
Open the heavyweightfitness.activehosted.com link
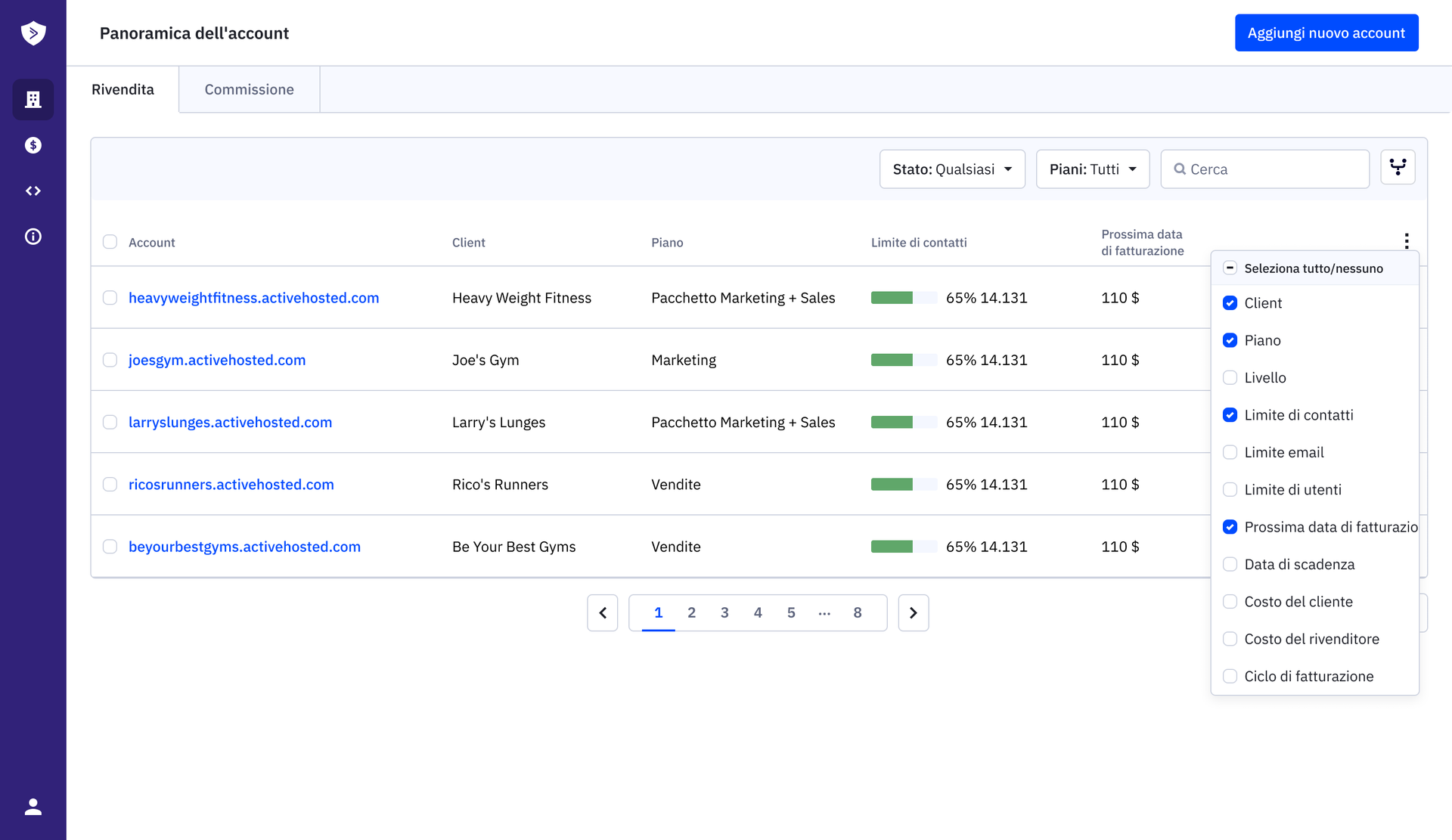pos(253,298)
